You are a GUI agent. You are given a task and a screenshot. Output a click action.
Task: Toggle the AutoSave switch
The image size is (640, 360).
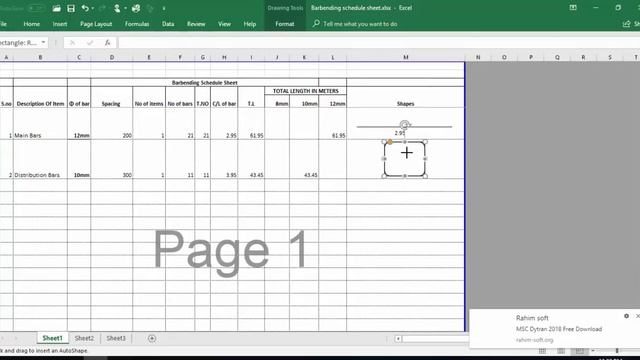pos(36,8)
